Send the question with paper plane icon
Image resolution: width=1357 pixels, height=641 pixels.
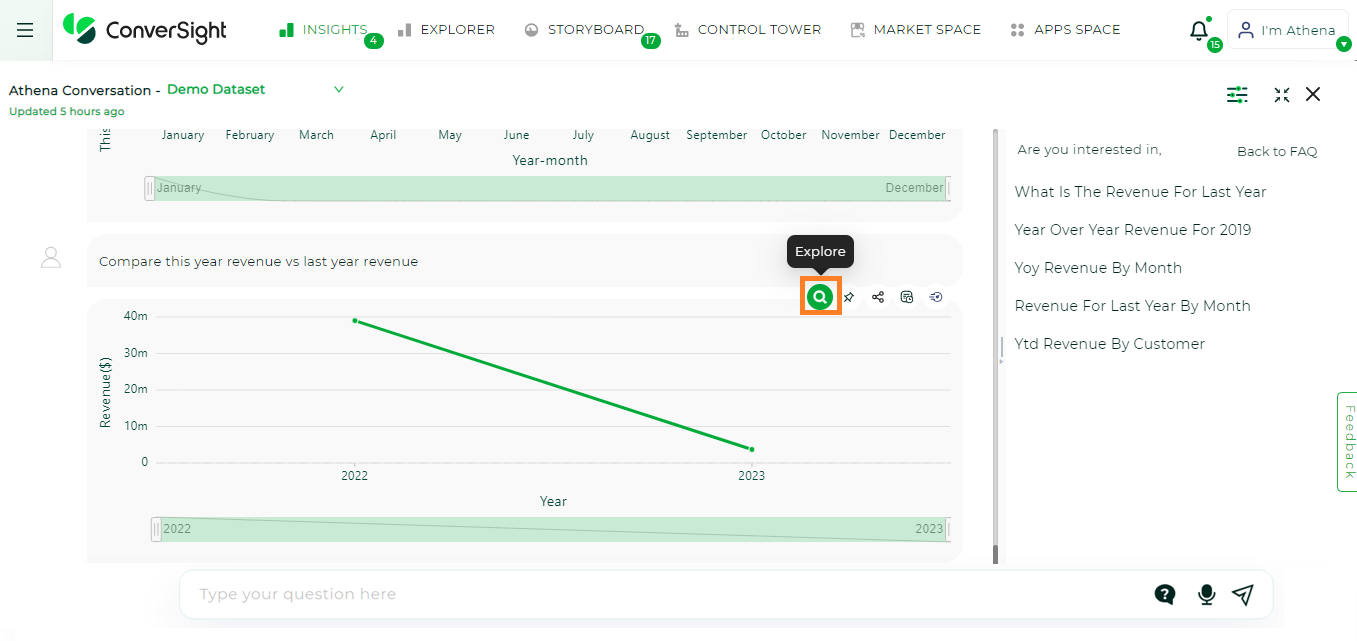(x=1243, y=595)
